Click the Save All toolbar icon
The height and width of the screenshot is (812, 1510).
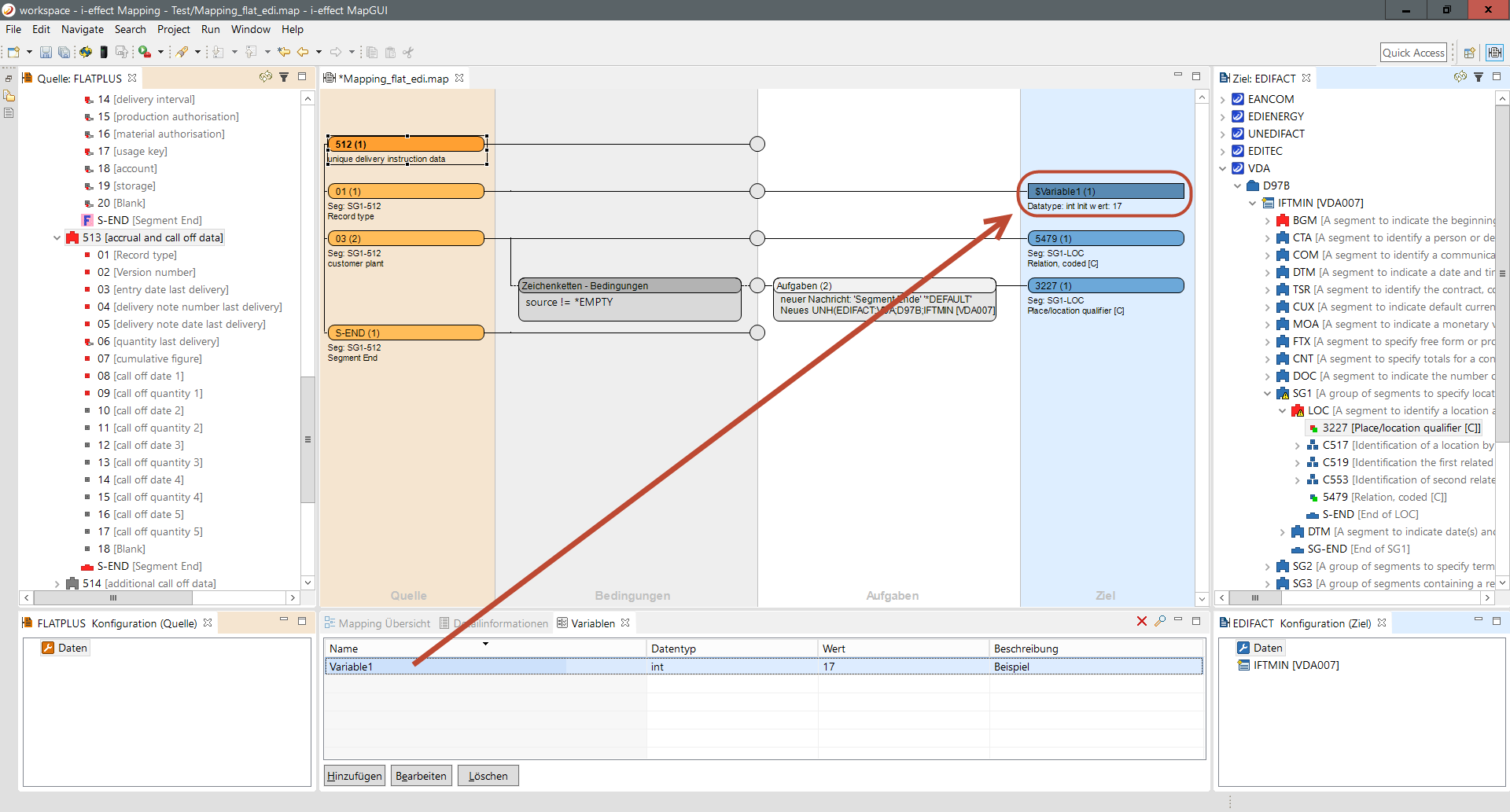click(64, 53)
